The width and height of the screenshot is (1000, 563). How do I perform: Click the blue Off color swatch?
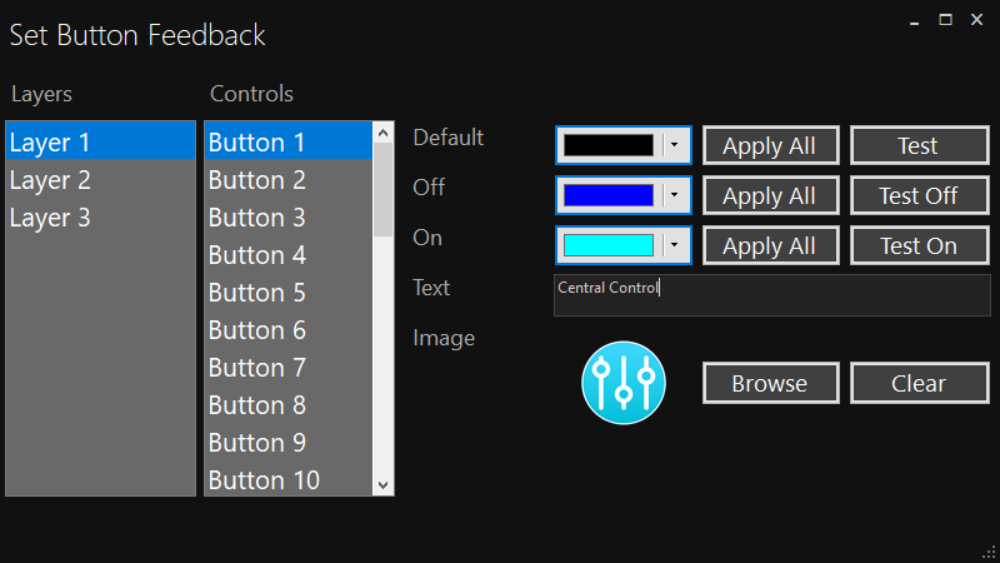(608, 195)
